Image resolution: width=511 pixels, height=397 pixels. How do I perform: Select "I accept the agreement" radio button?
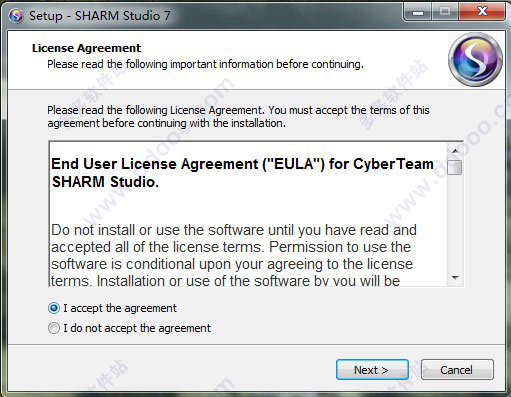[x=54, y=308]
